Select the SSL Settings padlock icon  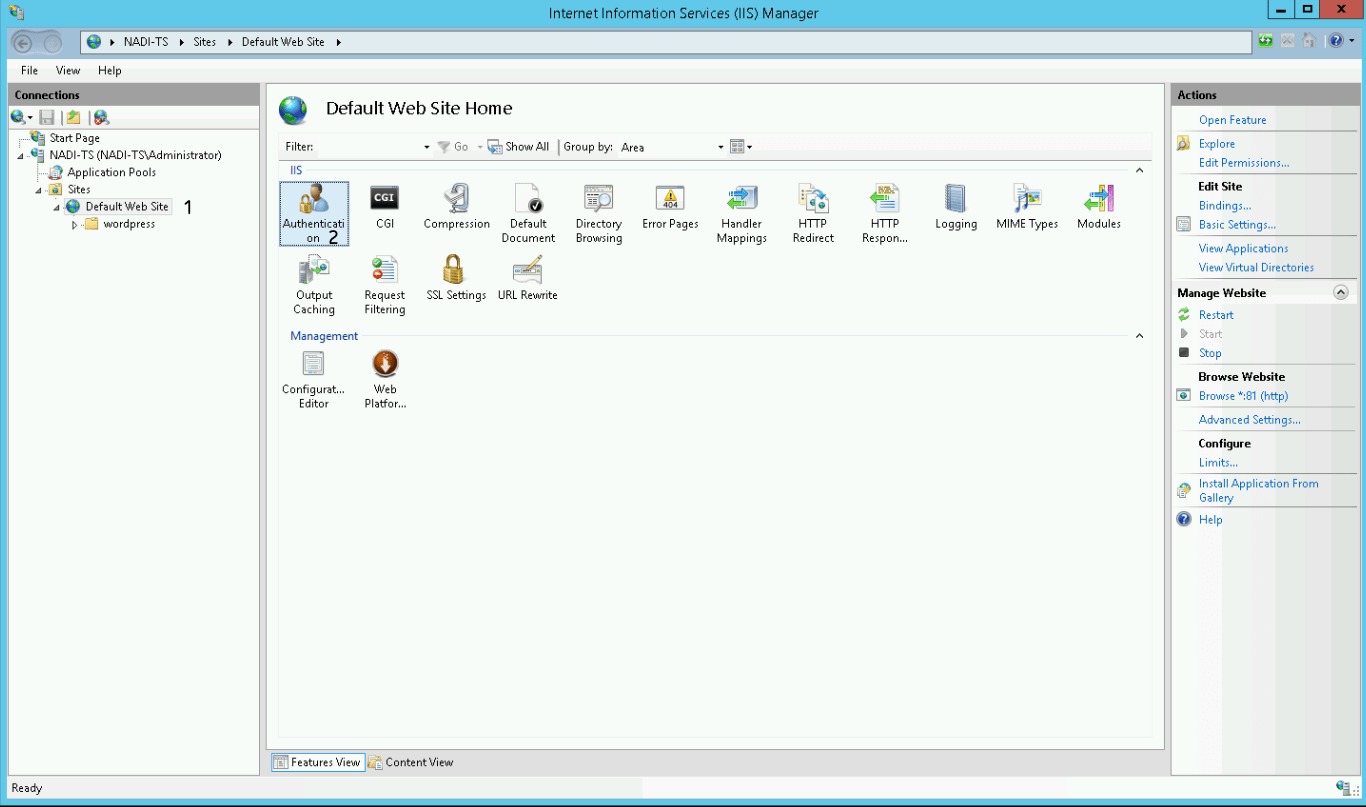point(456,269)
